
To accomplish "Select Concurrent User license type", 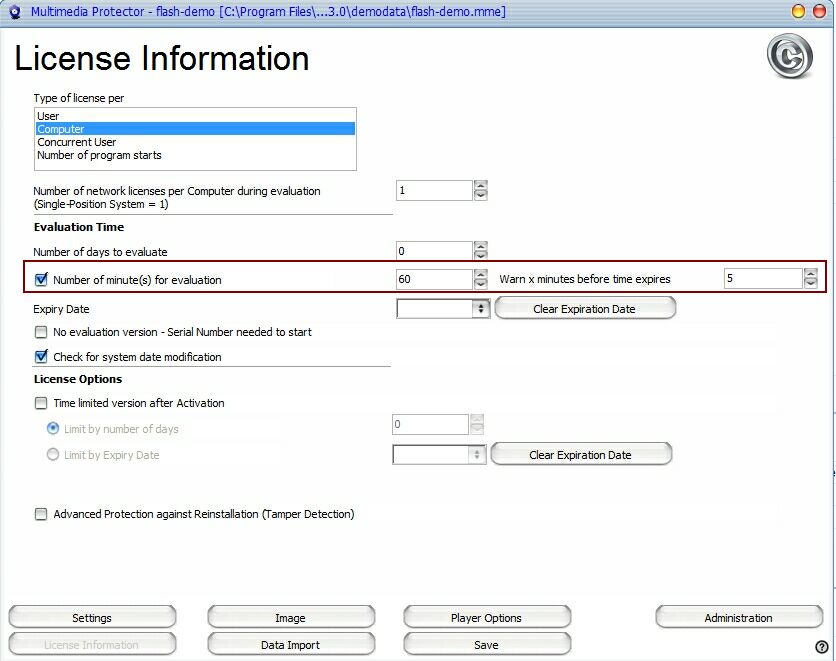I will 77,142.
